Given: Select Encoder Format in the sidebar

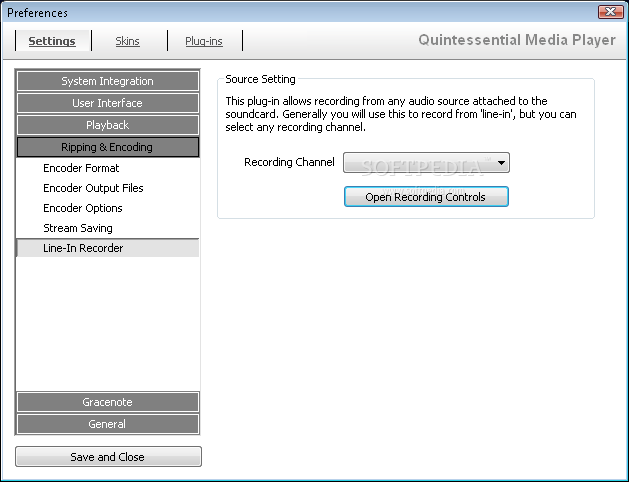Looking at the screenshot, I should (108, 168).
